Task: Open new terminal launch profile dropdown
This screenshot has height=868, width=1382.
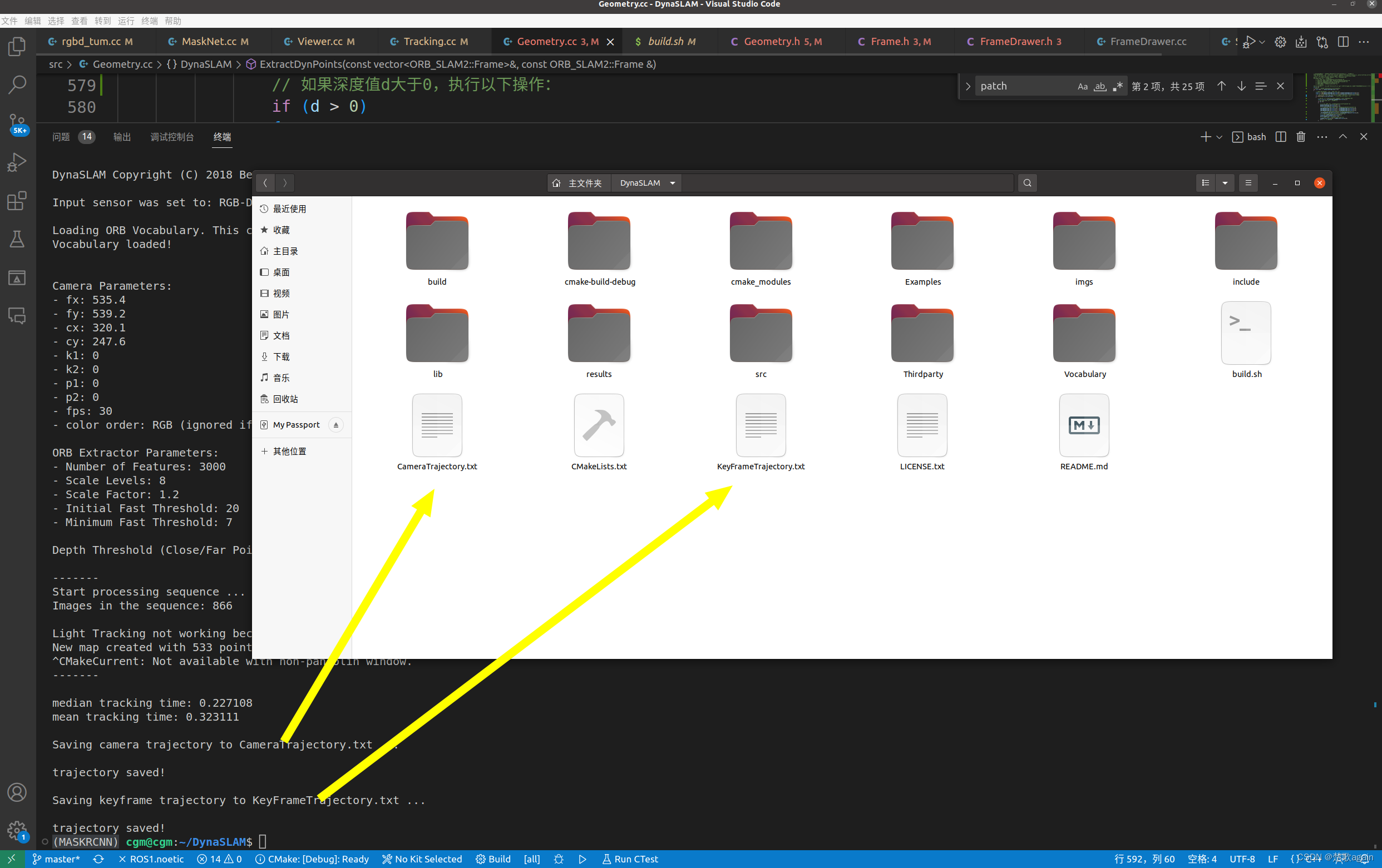Action: (1219, 137)
